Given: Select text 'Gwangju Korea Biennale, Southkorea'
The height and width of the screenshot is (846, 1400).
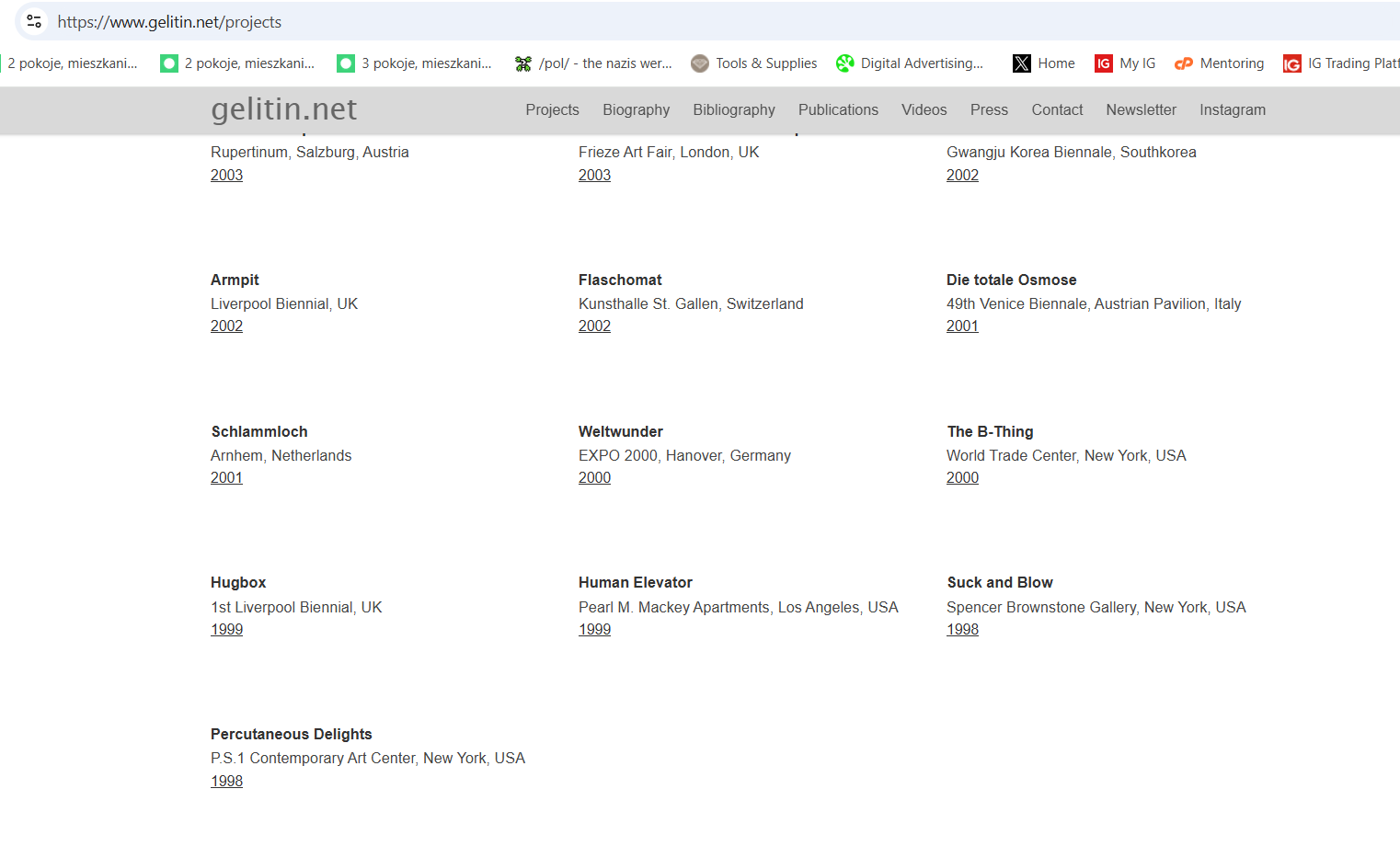Looking at the screenshot, I should pos(1072,152).
